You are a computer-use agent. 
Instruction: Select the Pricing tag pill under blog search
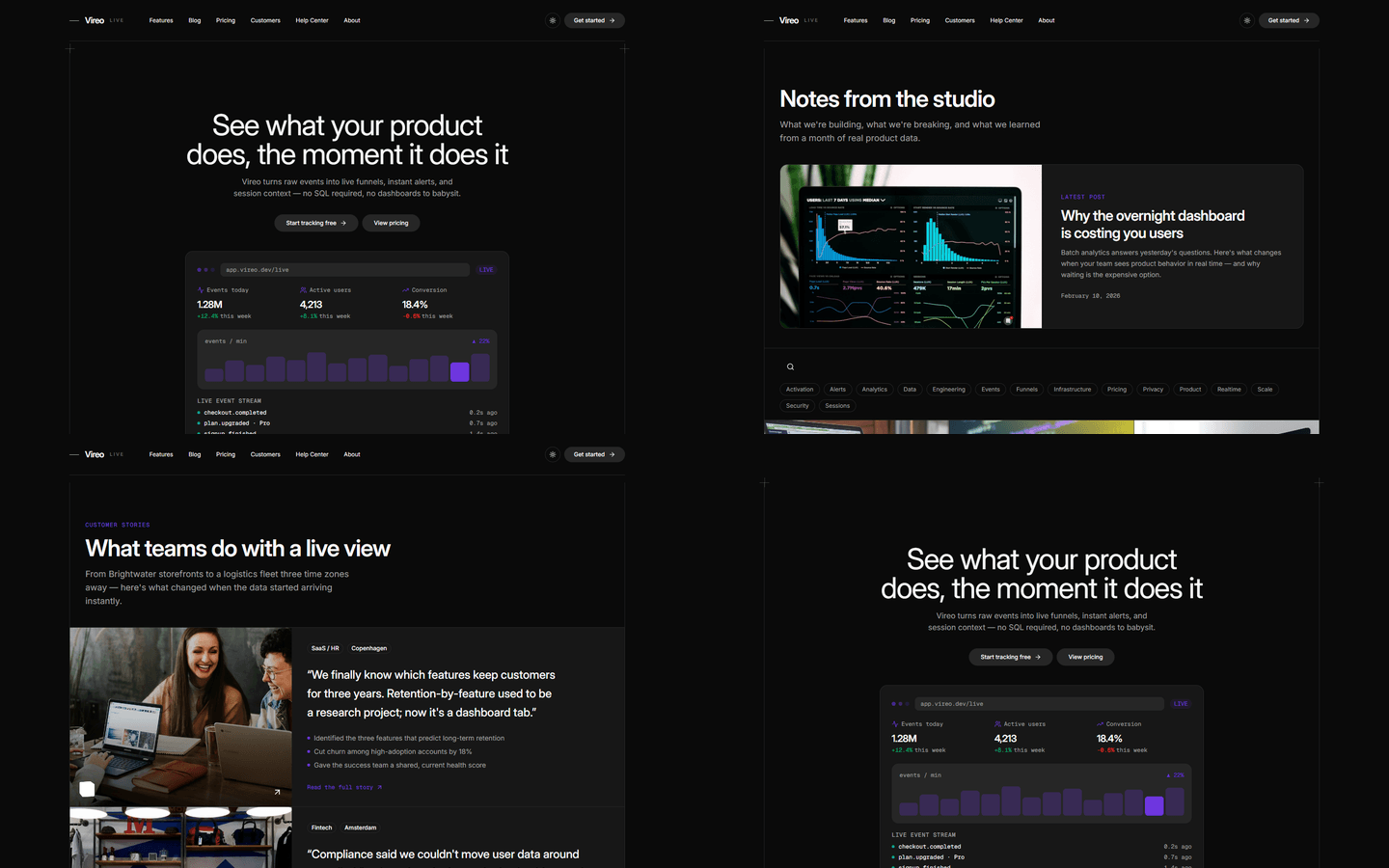point(1117,390)
